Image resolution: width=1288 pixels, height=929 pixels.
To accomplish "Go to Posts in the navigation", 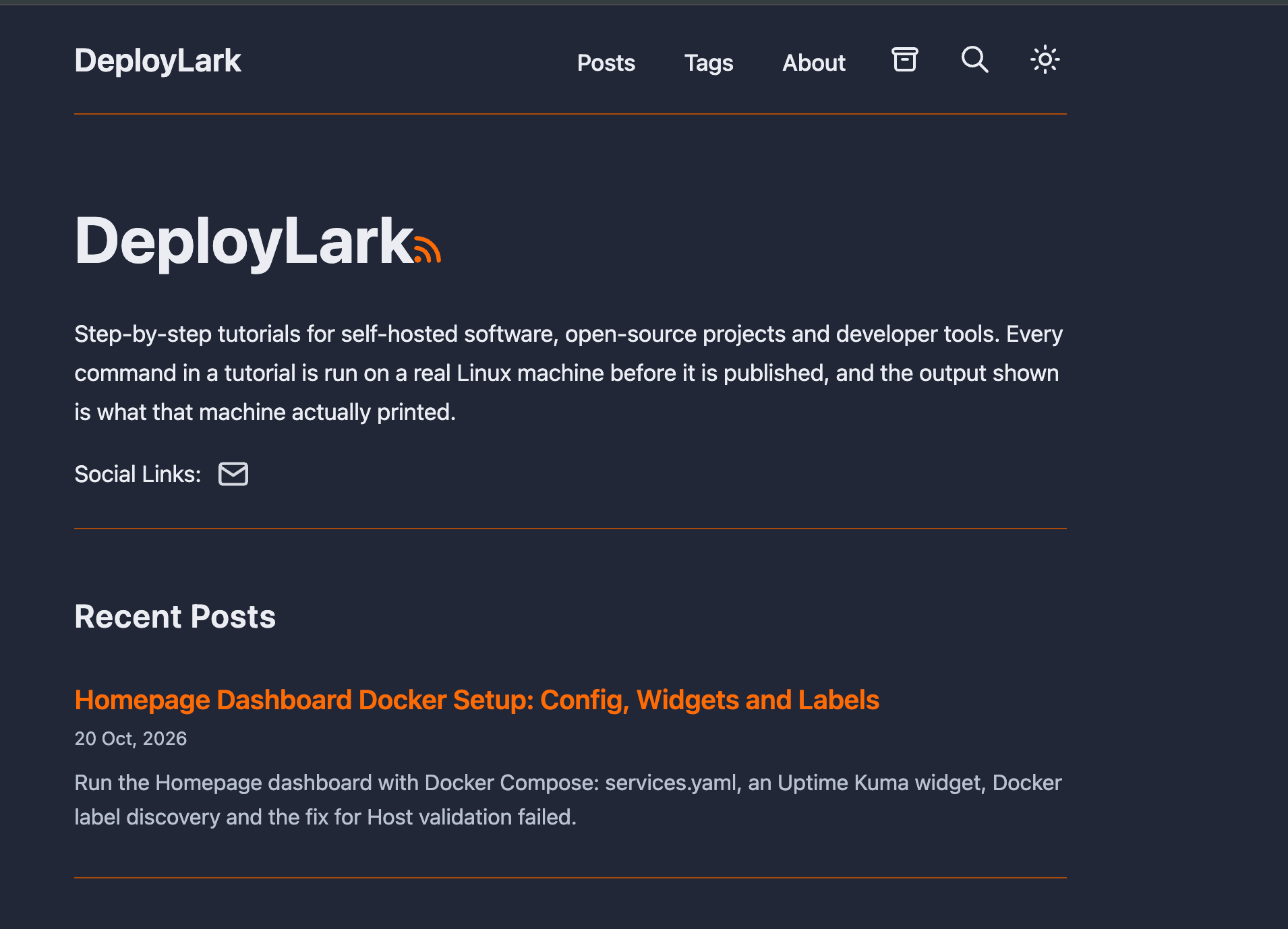I will (606, 63).
